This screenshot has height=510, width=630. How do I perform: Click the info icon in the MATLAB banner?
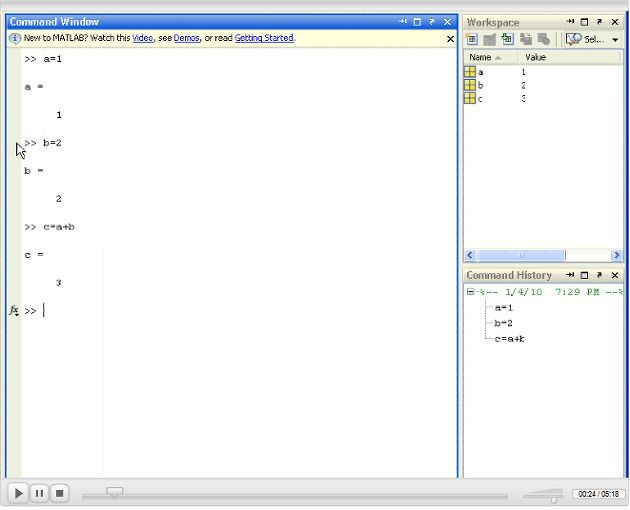coord(15,38)
